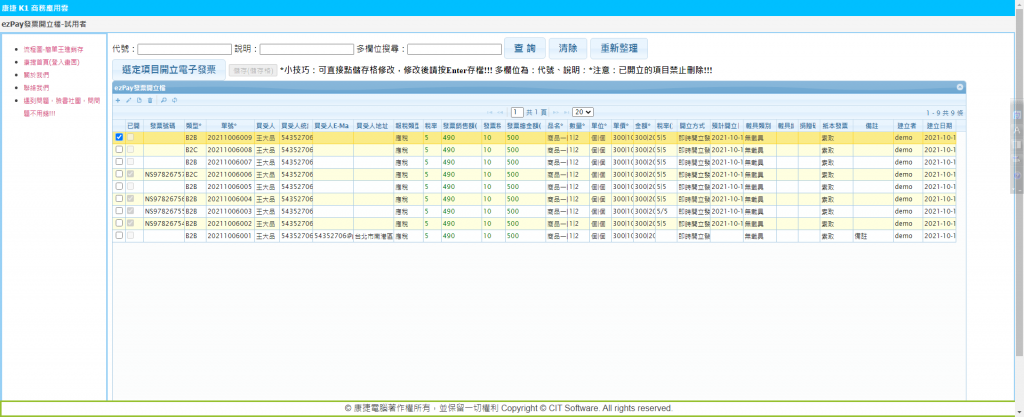
Task: Click the 清除 clear button
Action: click(x=567, y=48)
